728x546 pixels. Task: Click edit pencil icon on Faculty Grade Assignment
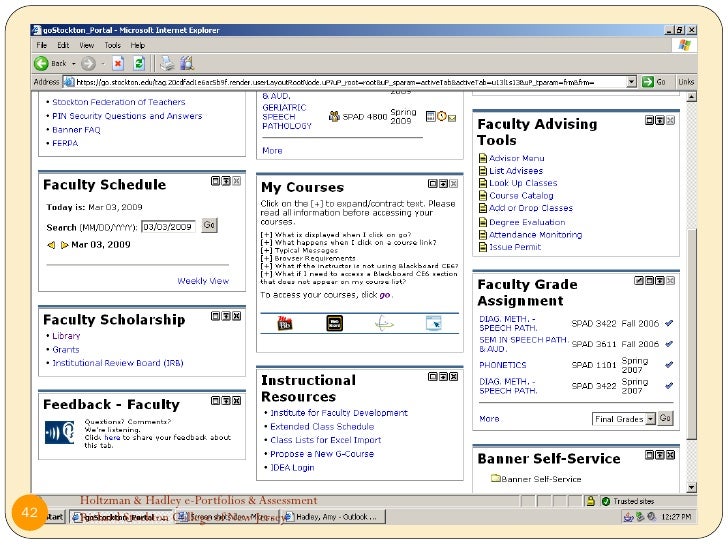click(x=639, y=280)
